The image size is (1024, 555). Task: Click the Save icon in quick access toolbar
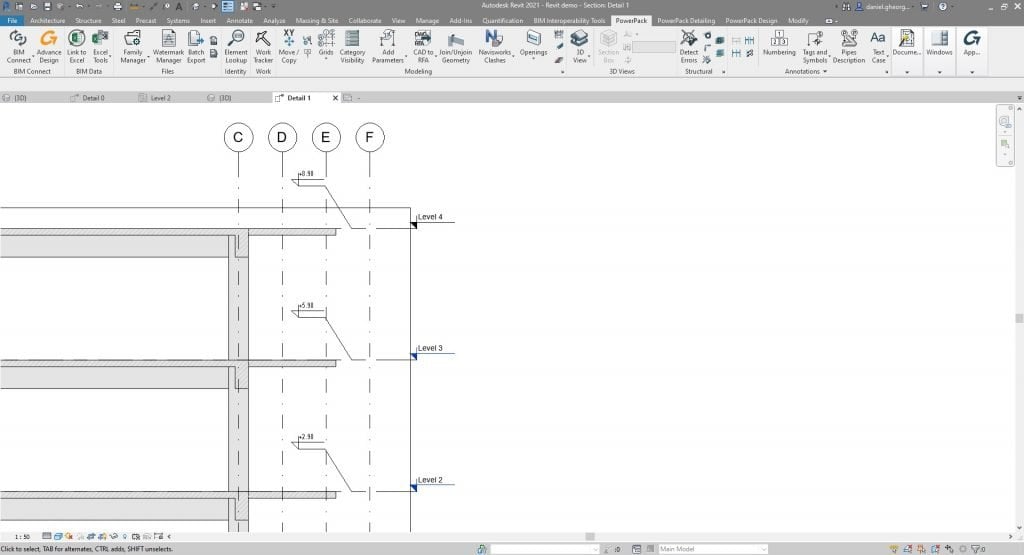[x=47, y=6]
